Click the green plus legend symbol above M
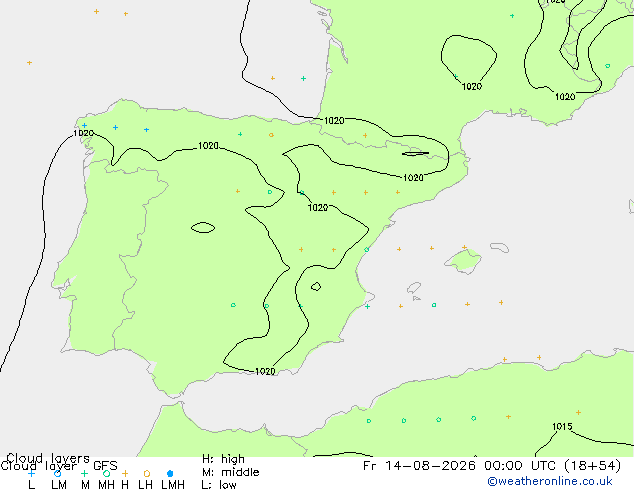Image resolution: width=634 pixels, height=490 pixels. click(x=84, y=473)
